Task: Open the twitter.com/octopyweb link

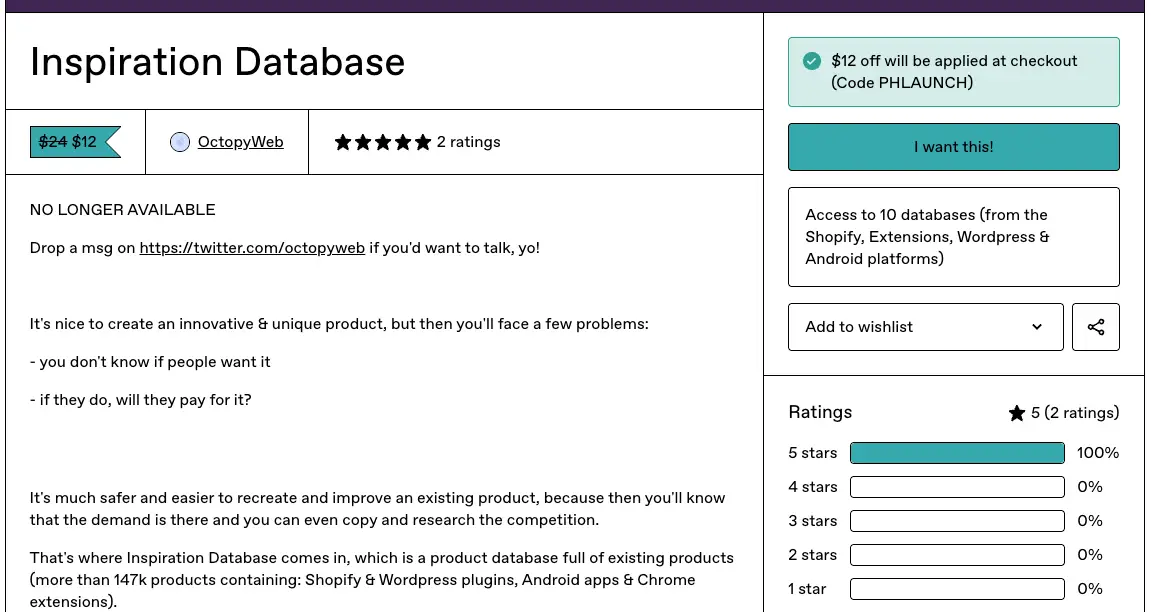Action: click(x=252, y=248)
